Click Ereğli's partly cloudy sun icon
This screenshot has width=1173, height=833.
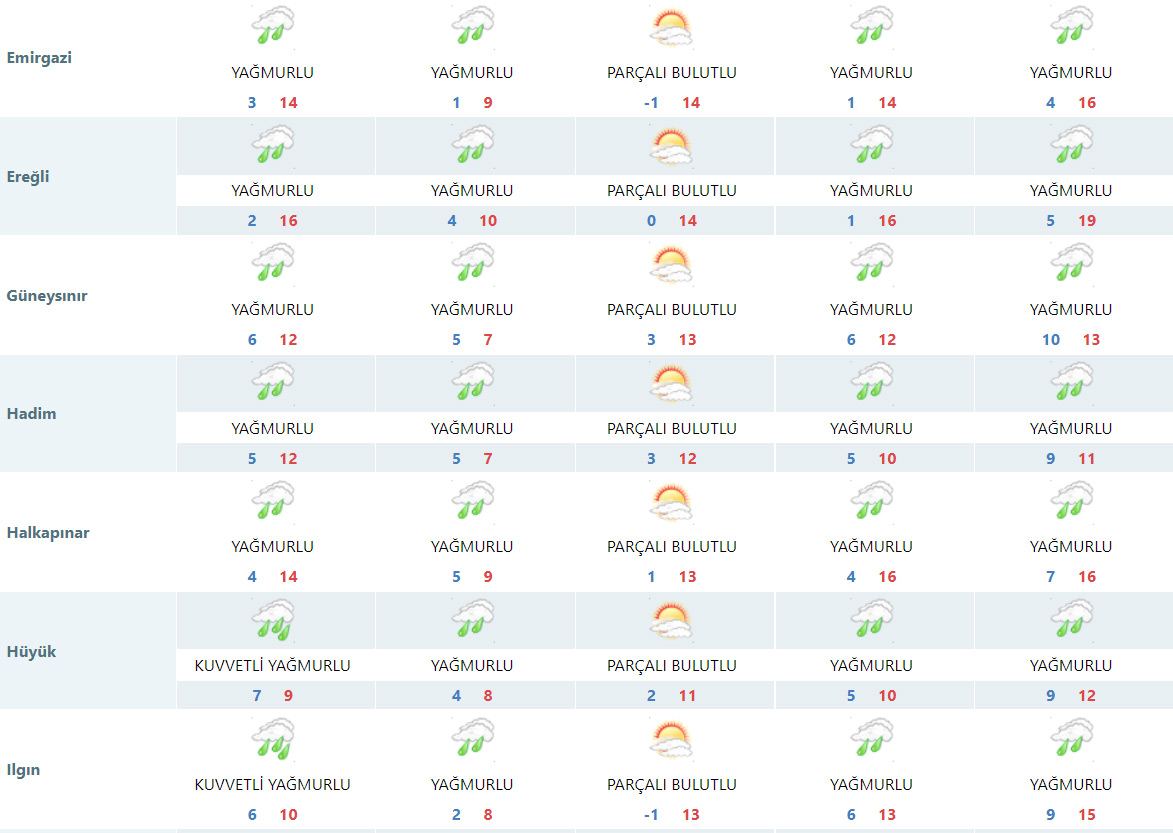point(671,146)
